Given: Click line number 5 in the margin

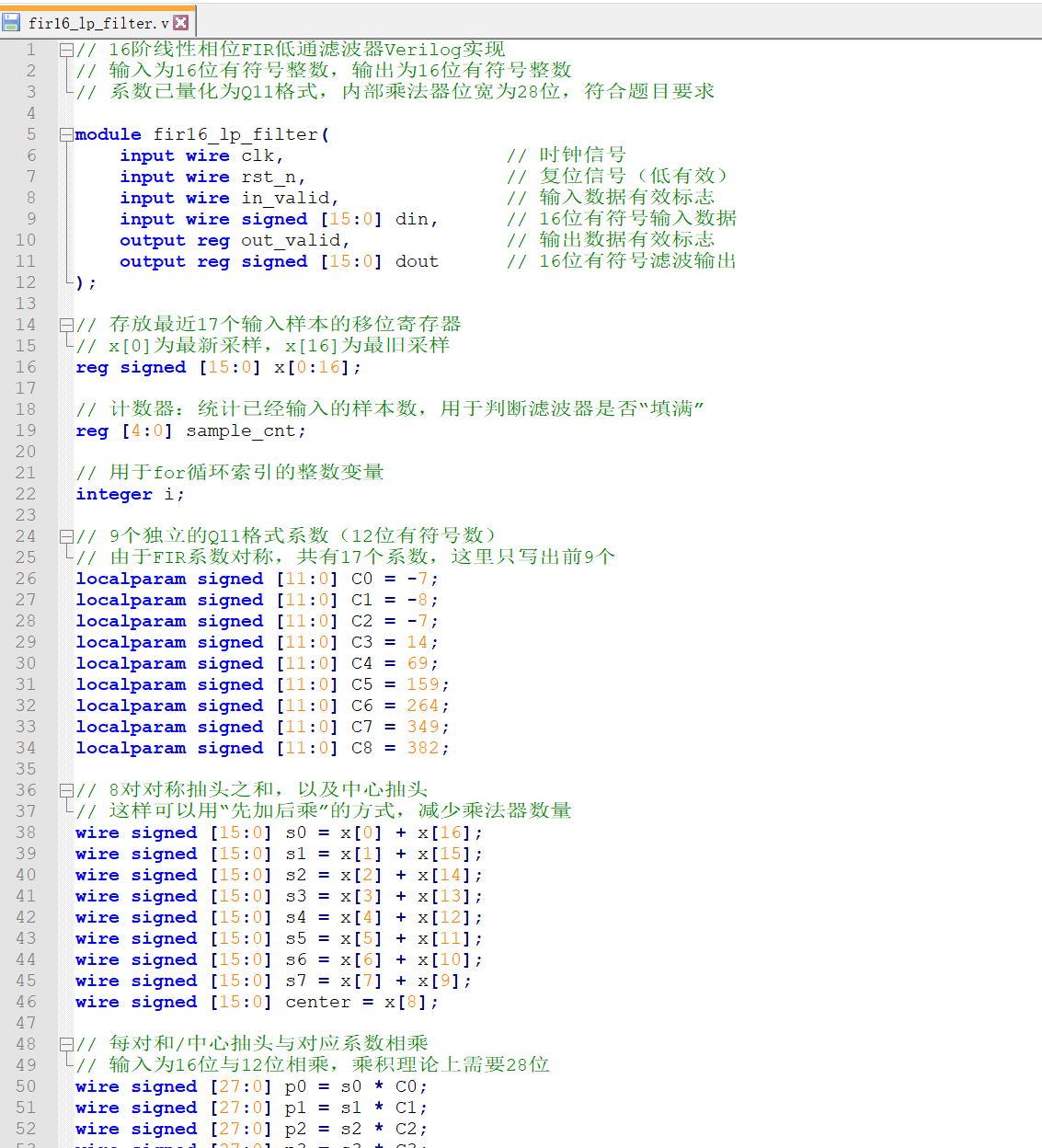Looking at the screenshot, I should pyautogui.click(x=31, y=134).
